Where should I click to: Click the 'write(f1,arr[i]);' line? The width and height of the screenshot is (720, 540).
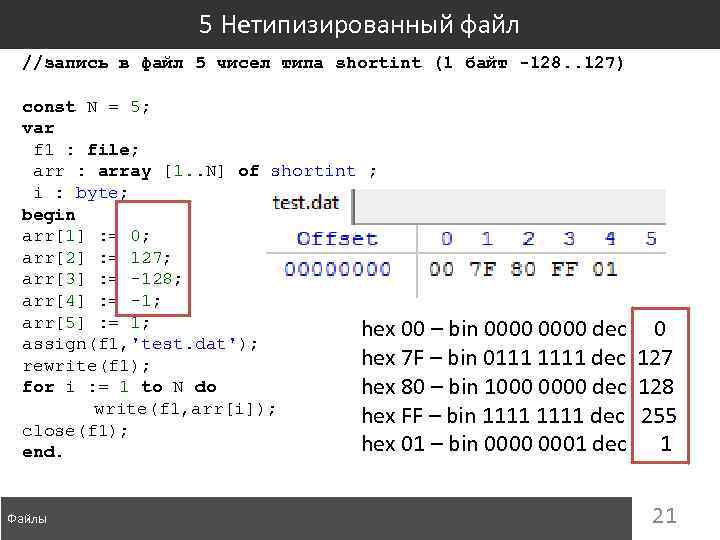[185, 409]
